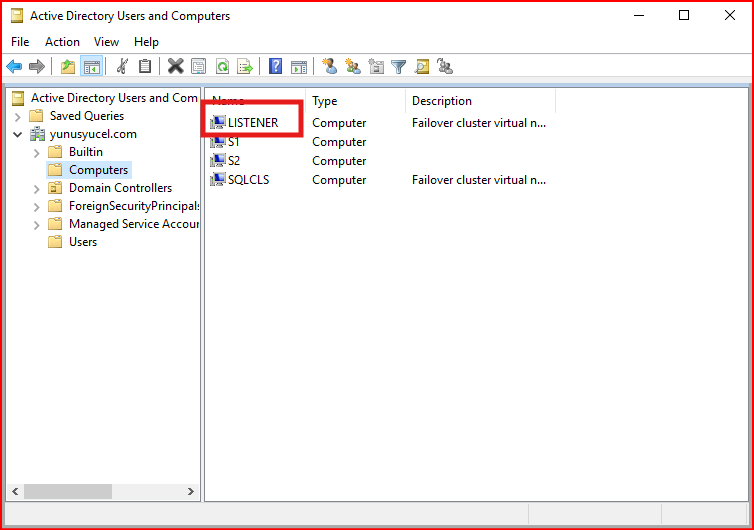The width and height of the screenshot is (754, 530).
Task: Expand the Saved Queries node
Action: [x=18, y=116]
